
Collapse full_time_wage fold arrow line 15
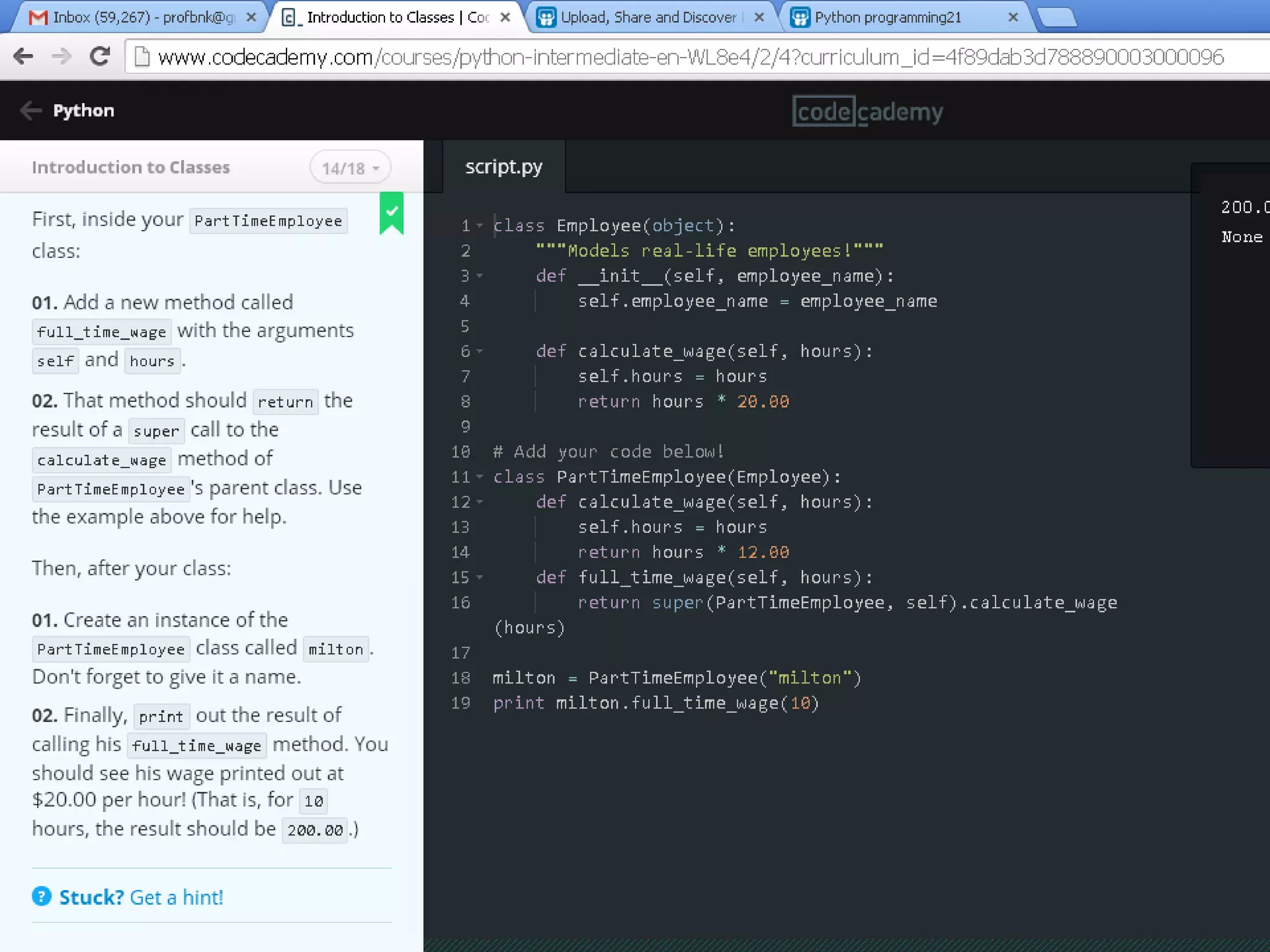point(479,578)
